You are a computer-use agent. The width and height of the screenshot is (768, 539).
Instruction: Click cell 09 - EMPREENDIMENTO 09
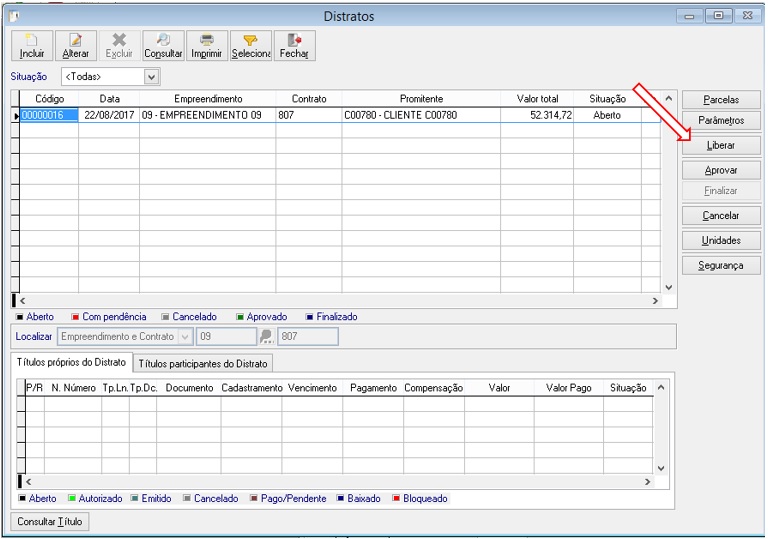208,115
